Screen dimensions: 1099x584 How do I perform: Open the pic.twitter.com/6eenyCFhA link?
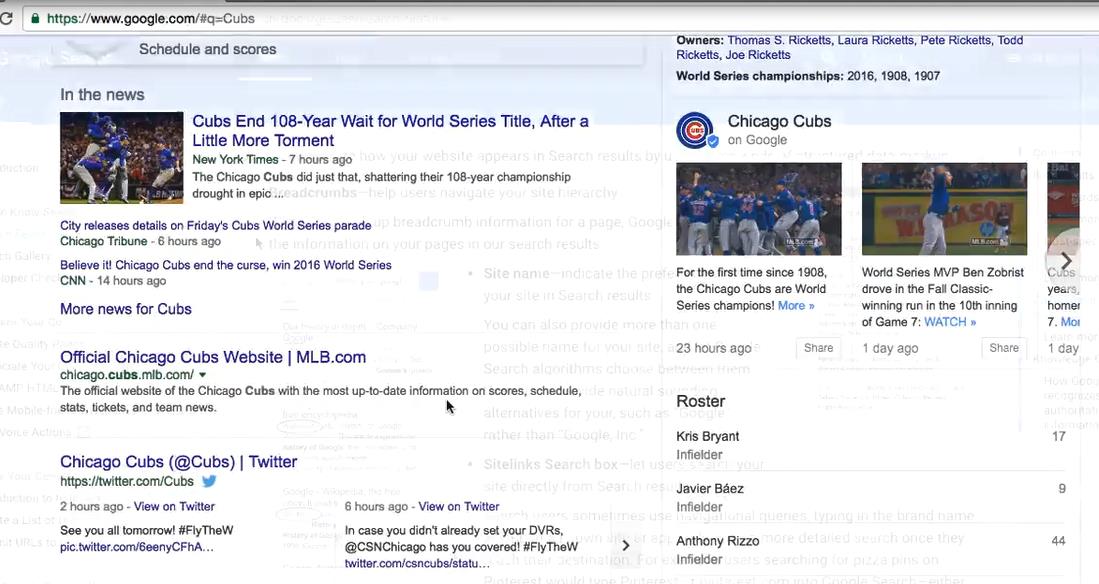click(x=137, y=547)
